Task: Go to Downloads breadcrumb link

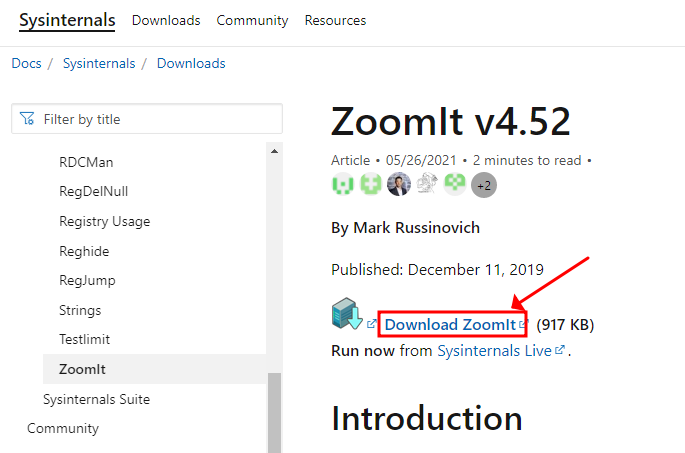Action: 191,63
